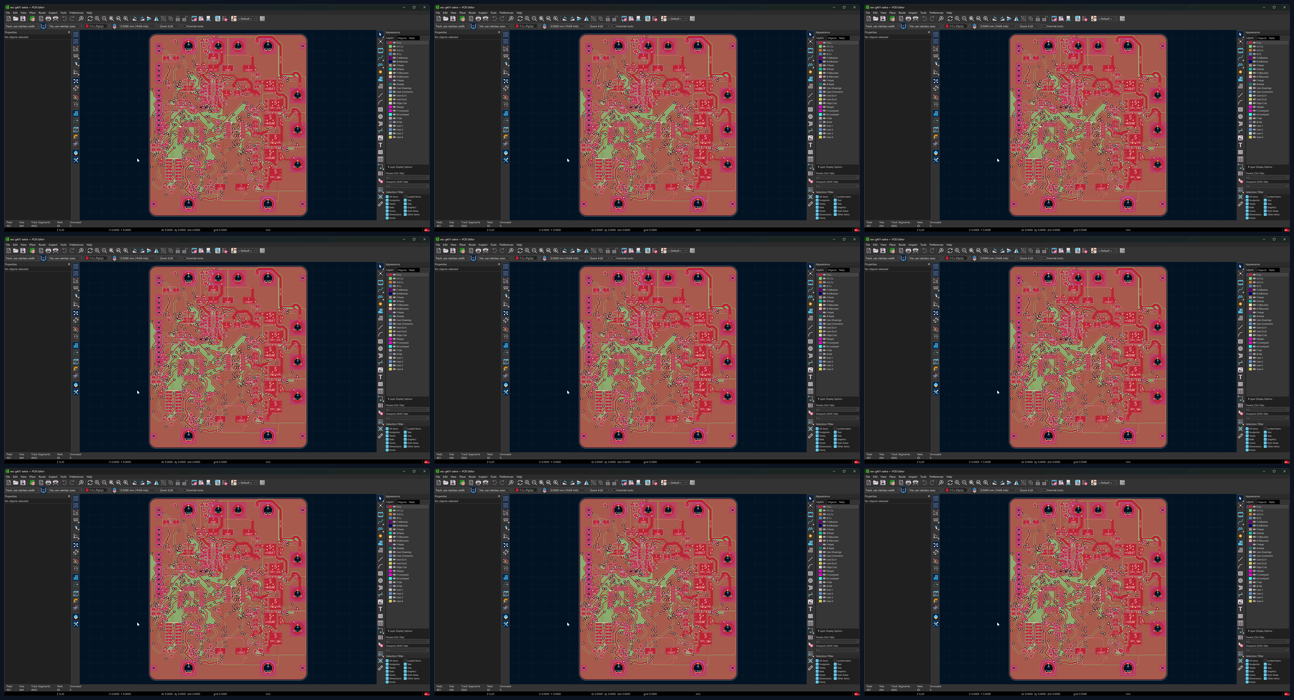Screen dimensions: 1294x700
Task: Click Print icon in center window toolbar
Action: (478, 250)
